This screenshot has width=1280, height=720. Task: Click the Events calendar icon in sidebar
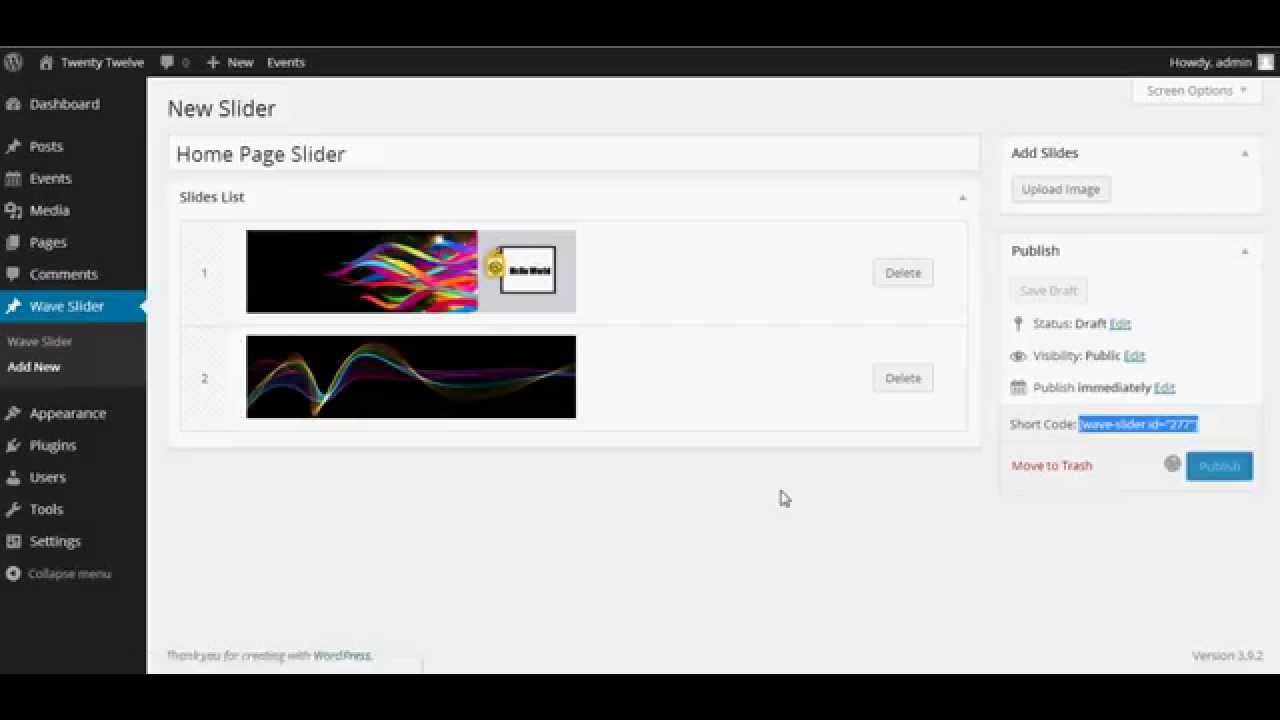point(13,178)
